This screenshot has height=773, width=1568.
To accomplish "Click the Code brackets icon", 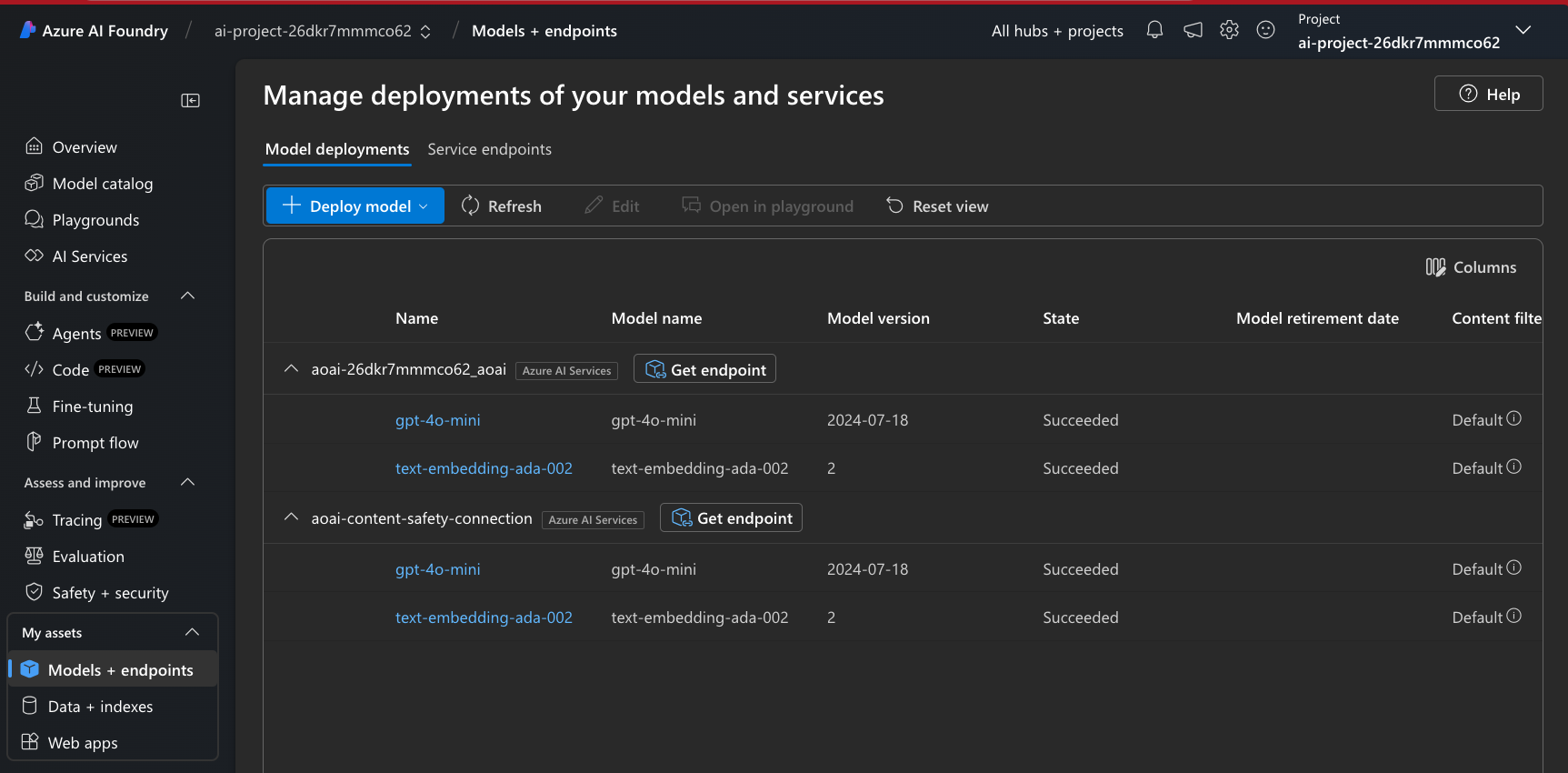I will coord(34,368).
